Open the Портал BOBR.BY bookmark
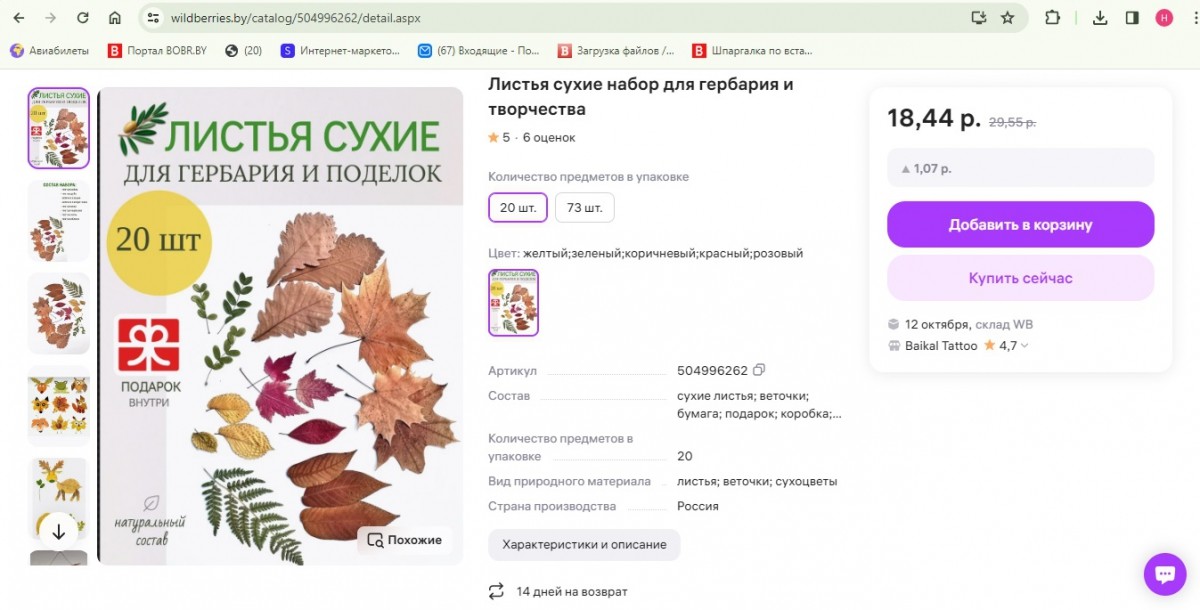The image size is (1200, 610). (157, 50)
